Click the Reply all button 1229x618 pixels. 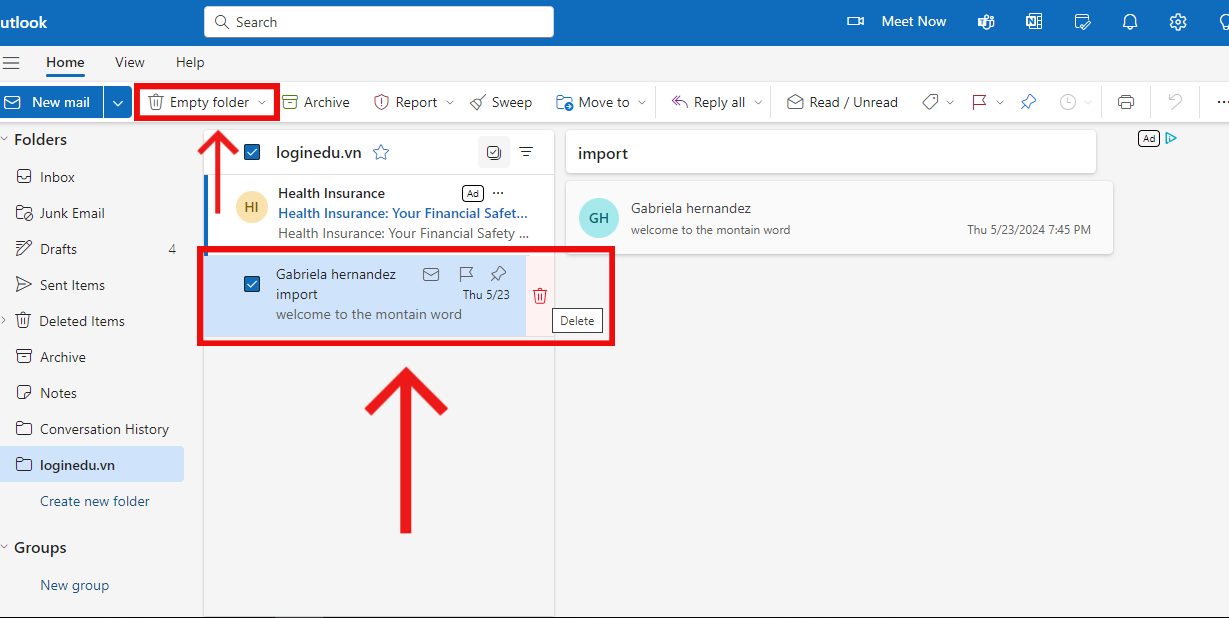coord(708,102)
